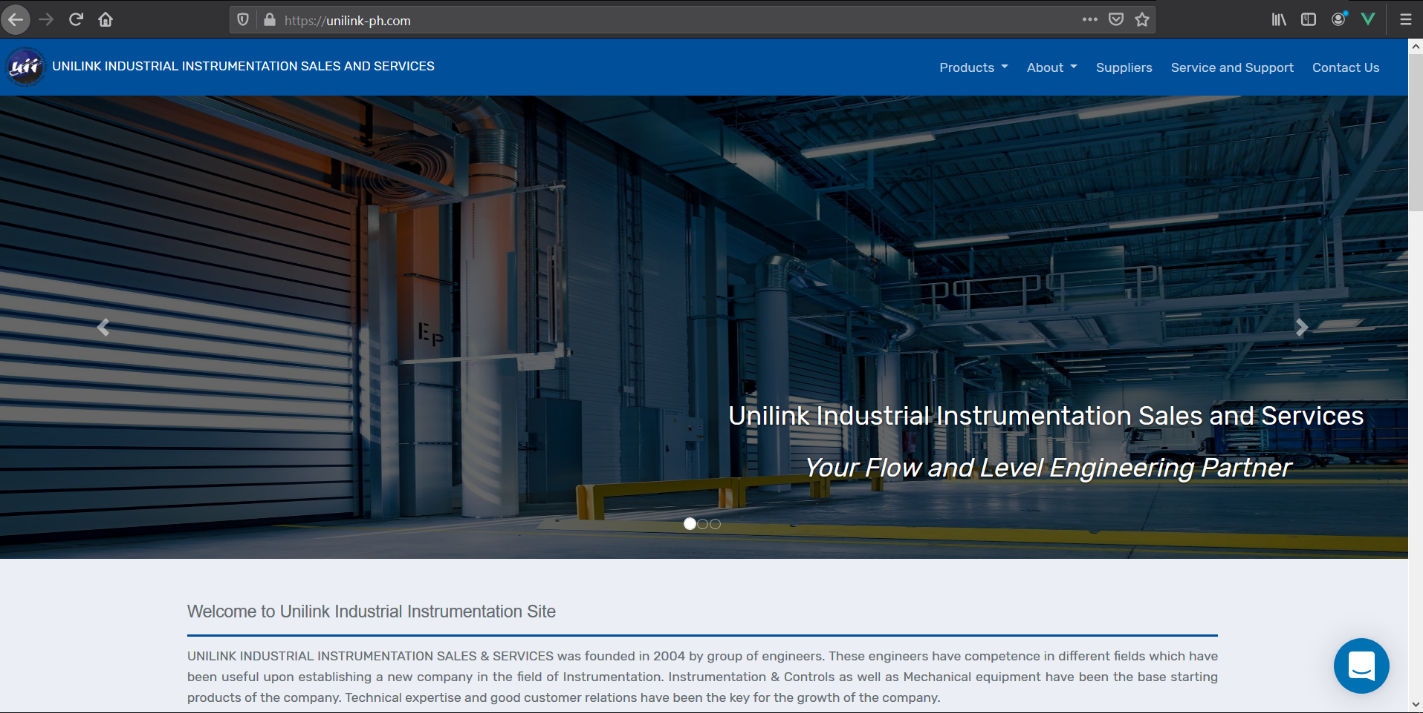1423x713 pixels.
Task: Click the Welcome to Unilink heading
Action: point(371,611)
